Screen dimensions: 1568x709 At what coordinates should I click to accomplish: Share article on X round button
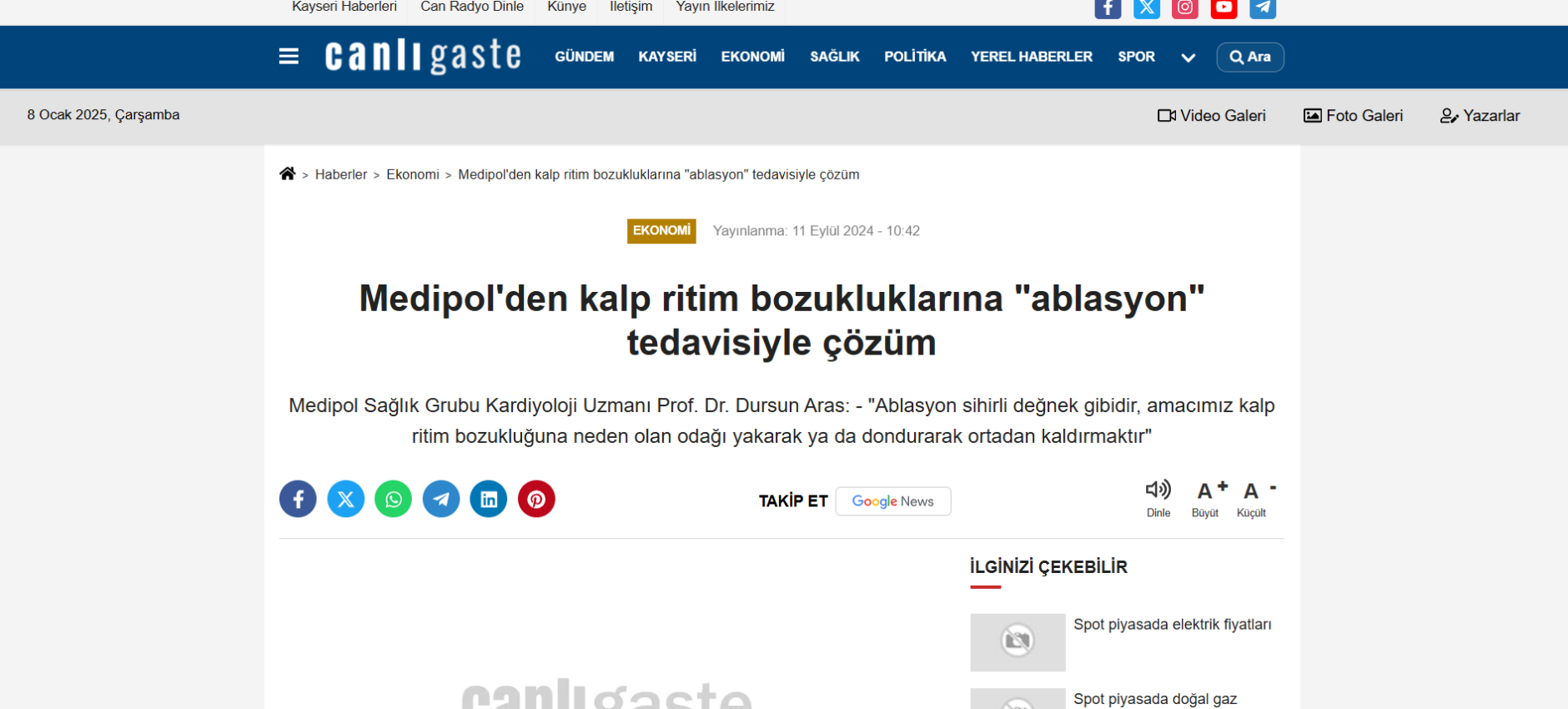point(346,499)
